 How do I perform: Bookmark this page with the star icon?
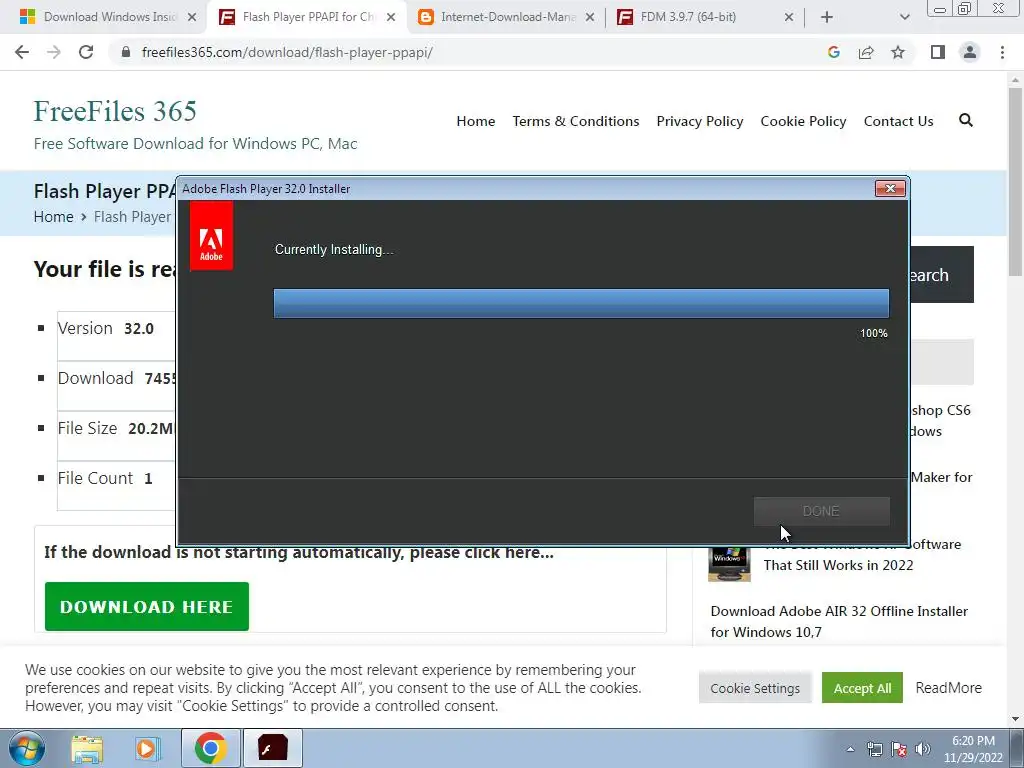click(x=898, y=52)
